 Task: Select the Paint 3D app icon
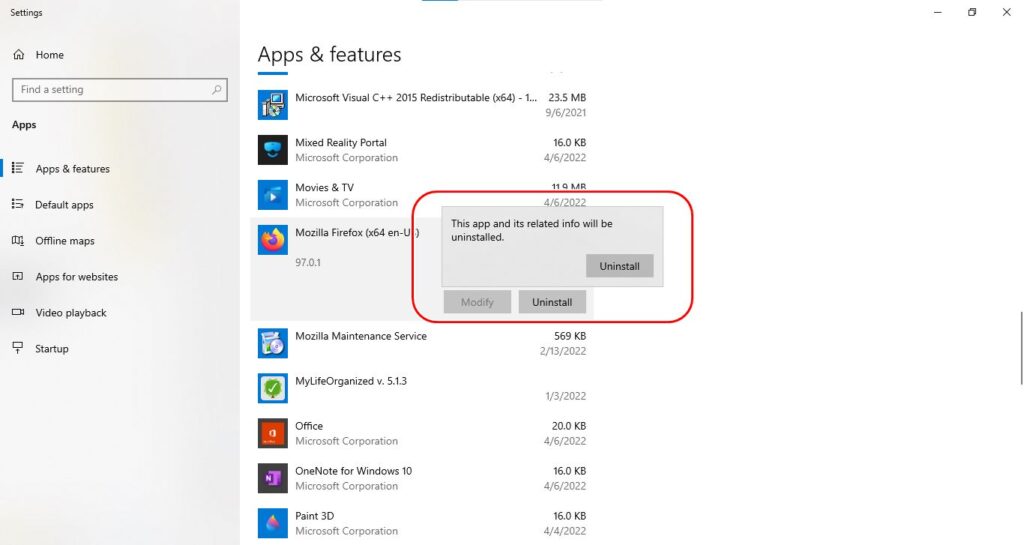pyautogui.click(x=272, y=523)
